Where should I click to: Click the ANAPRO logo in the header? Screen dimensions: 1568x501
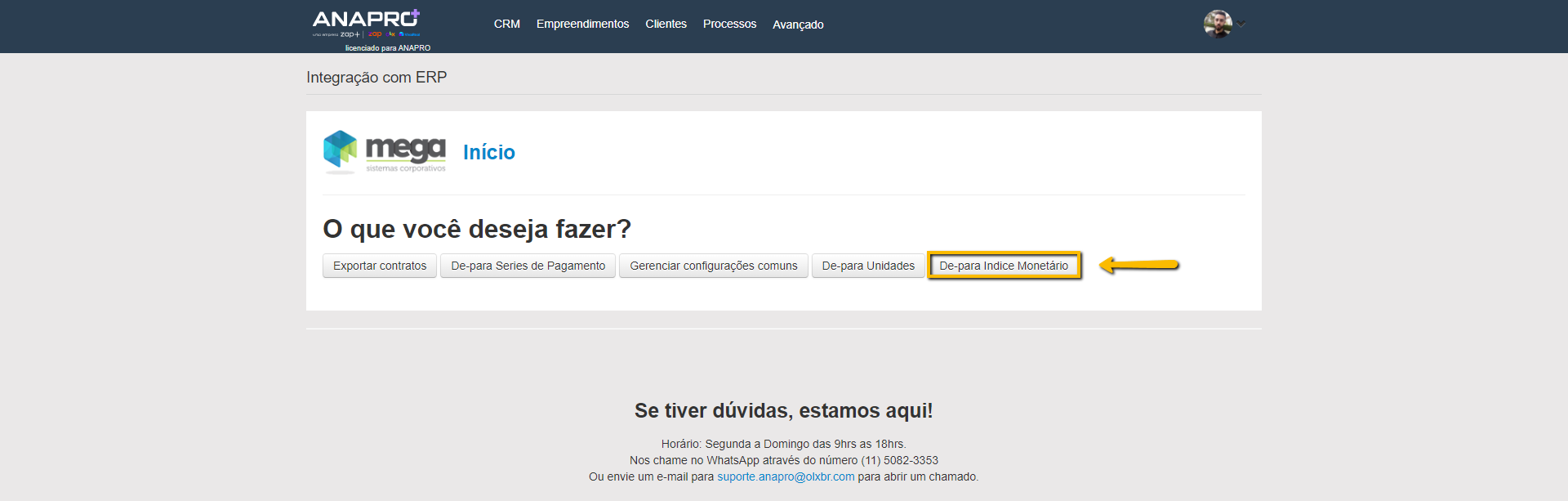(x=363, y=19)
